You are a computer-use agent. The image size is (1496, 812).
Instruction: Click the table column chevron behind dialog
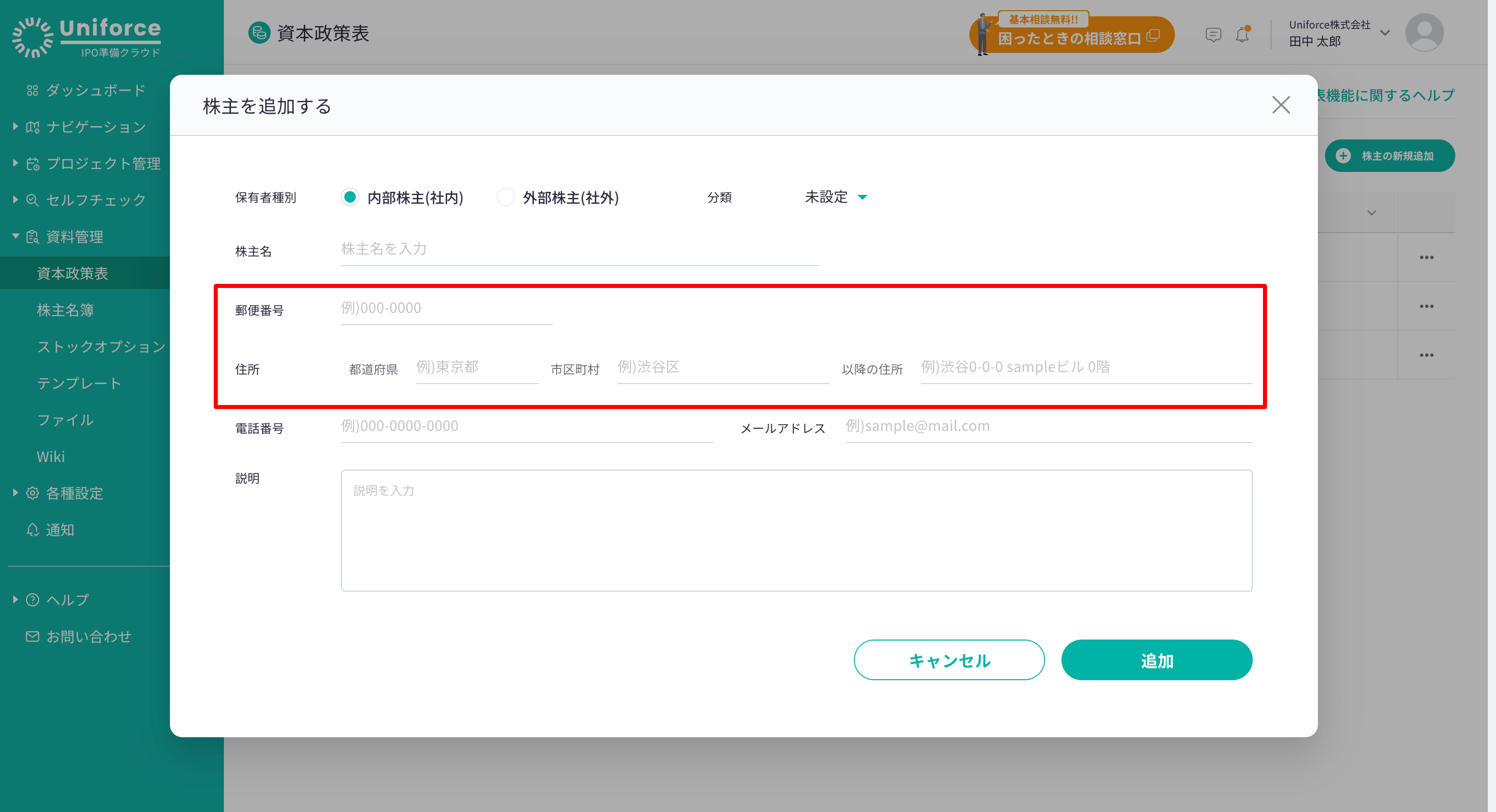tap(1372, 213)
